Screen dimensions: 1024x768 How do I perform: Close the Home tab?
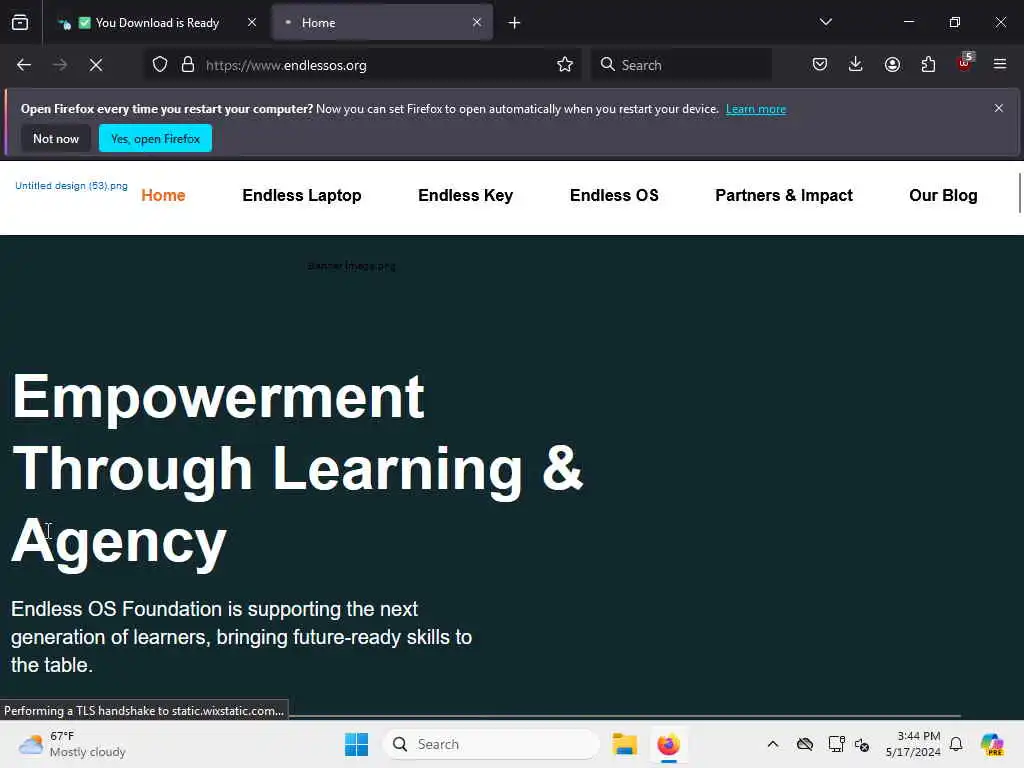(477, 22)
